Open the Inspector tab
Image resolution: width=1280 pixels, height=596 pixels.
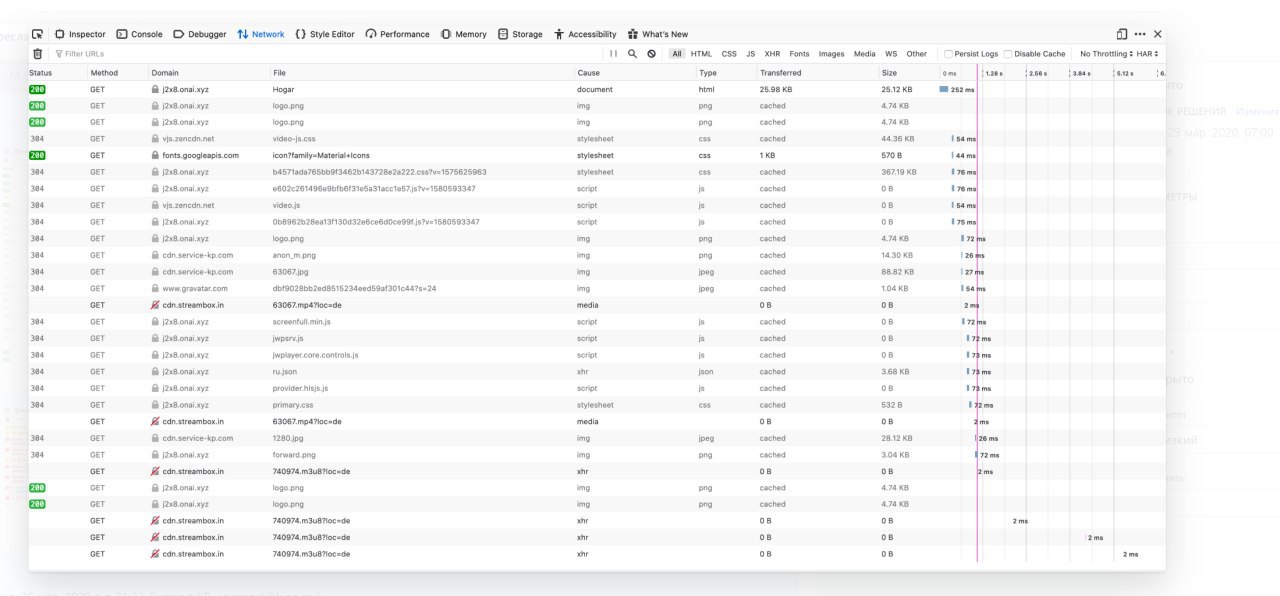[x=80, y=34]
